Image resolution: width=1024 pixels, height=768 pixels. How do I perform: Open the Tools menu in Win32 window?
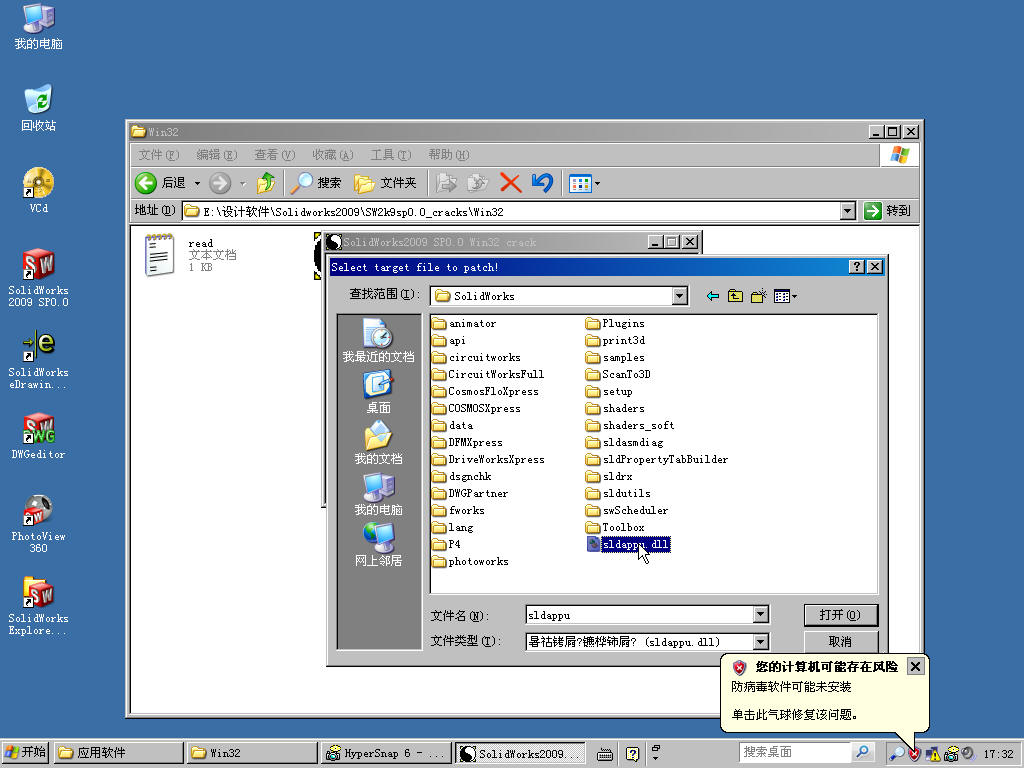(391, 155)
